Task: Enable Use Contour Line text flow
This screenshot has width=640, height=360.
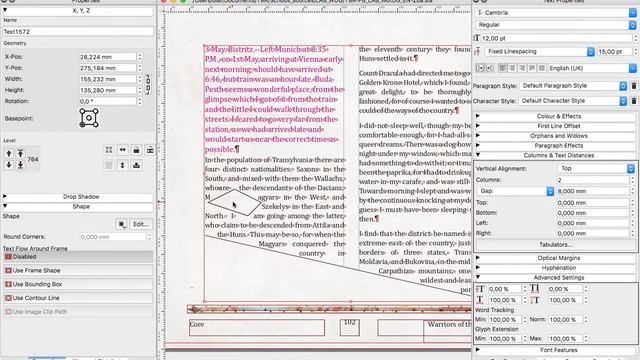Action: (x=78, y=298)
